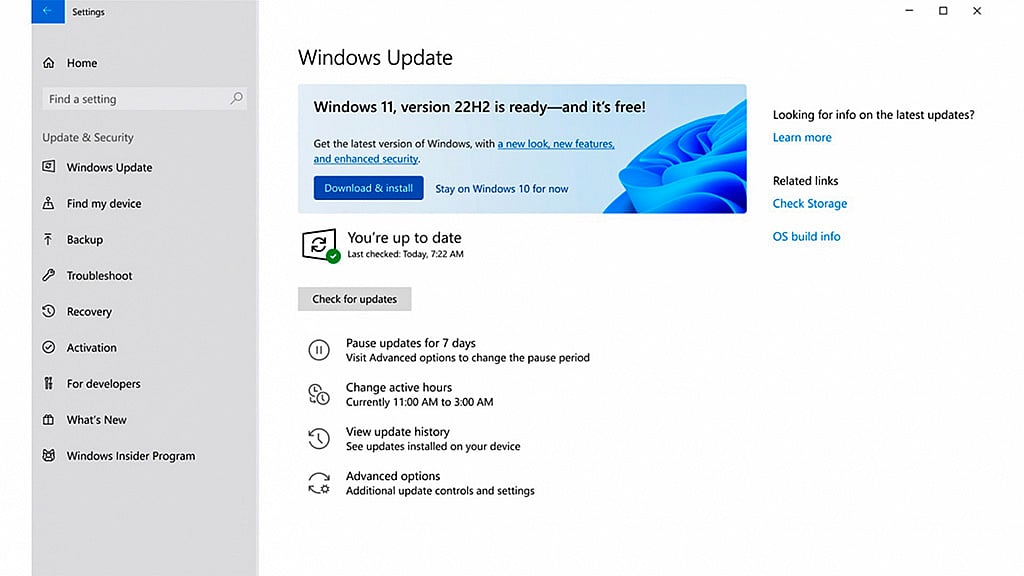
Task: Open the Check Storage link
Action: click(810, 203)
